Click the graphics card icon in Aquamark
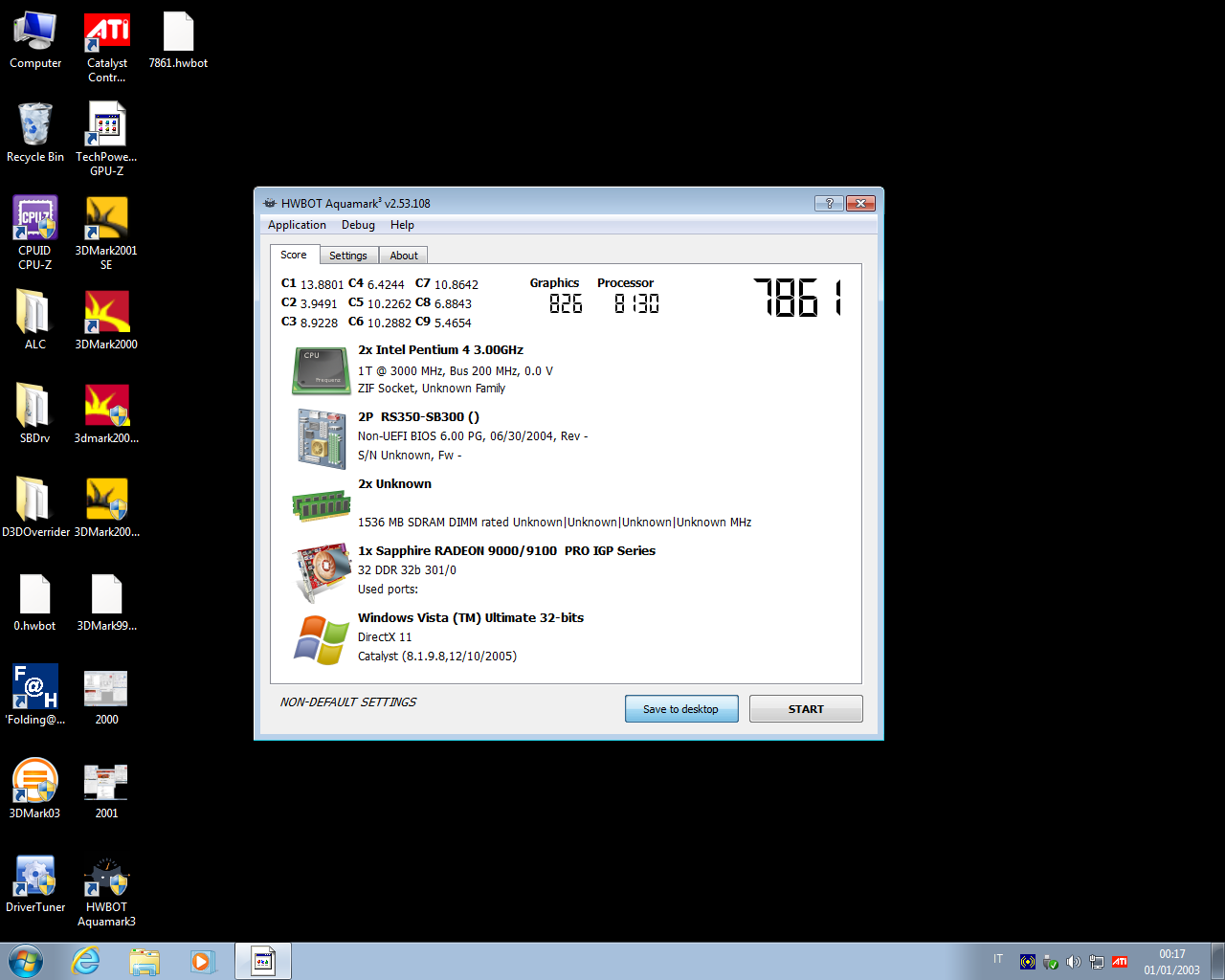This screenshot has height=980, width=1225. pyautogui.click(x=323, y=572)
